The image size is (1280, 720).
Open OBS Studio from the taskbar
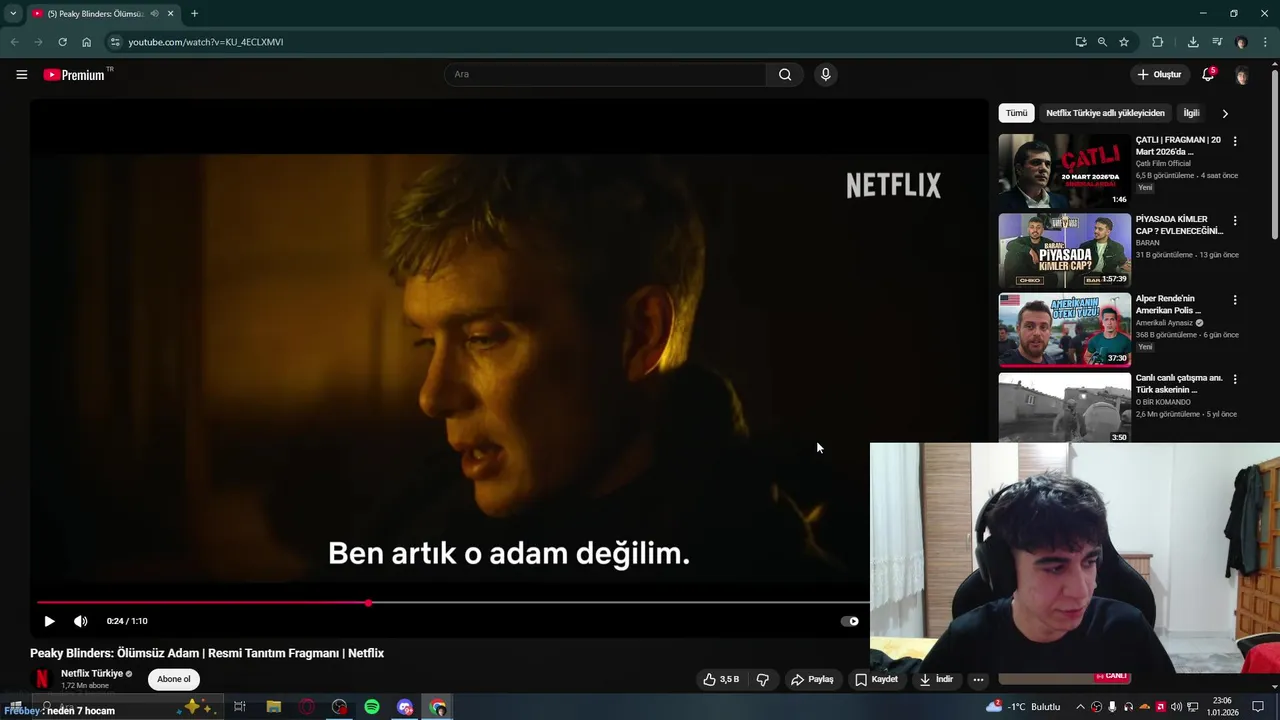(339, 707)
